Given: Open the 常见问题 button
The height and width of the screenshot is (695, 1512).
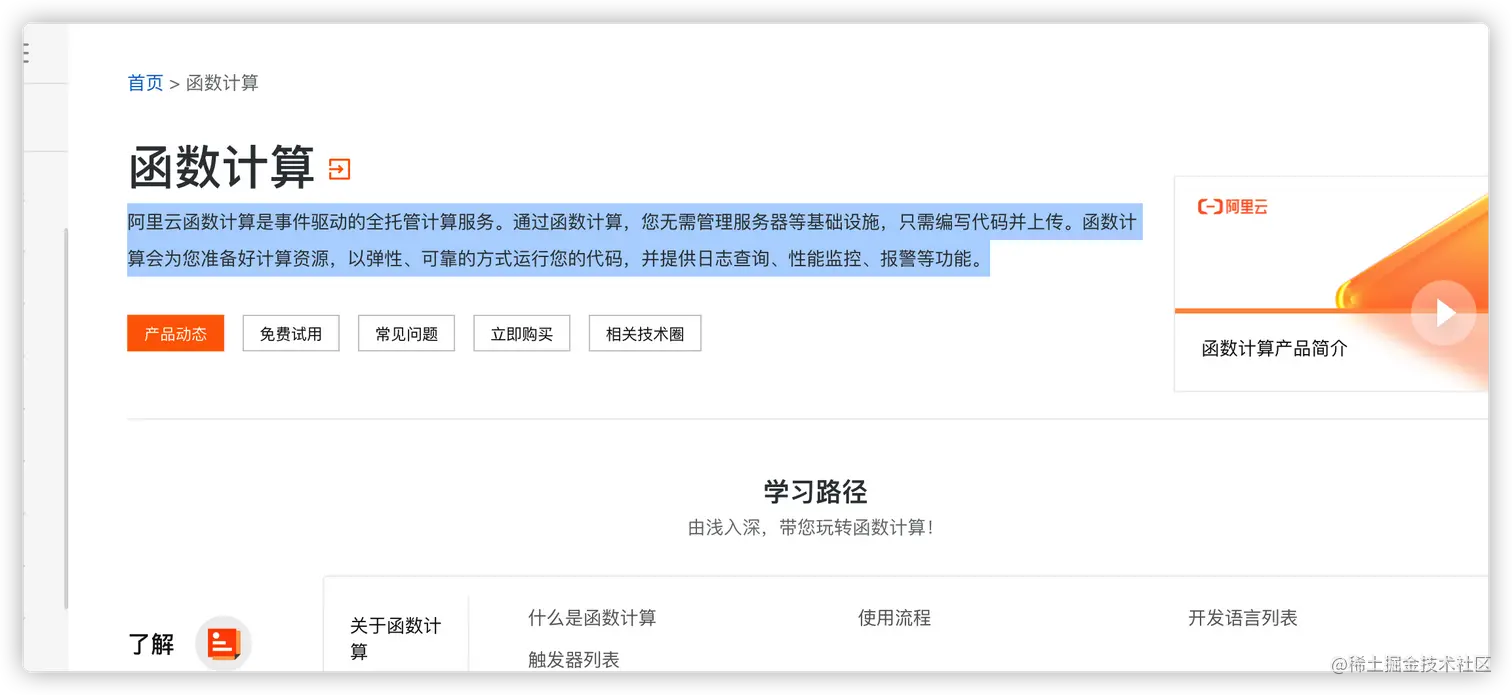Looking at the screenshot, I should pyautogui.click(x=406, y=334).
